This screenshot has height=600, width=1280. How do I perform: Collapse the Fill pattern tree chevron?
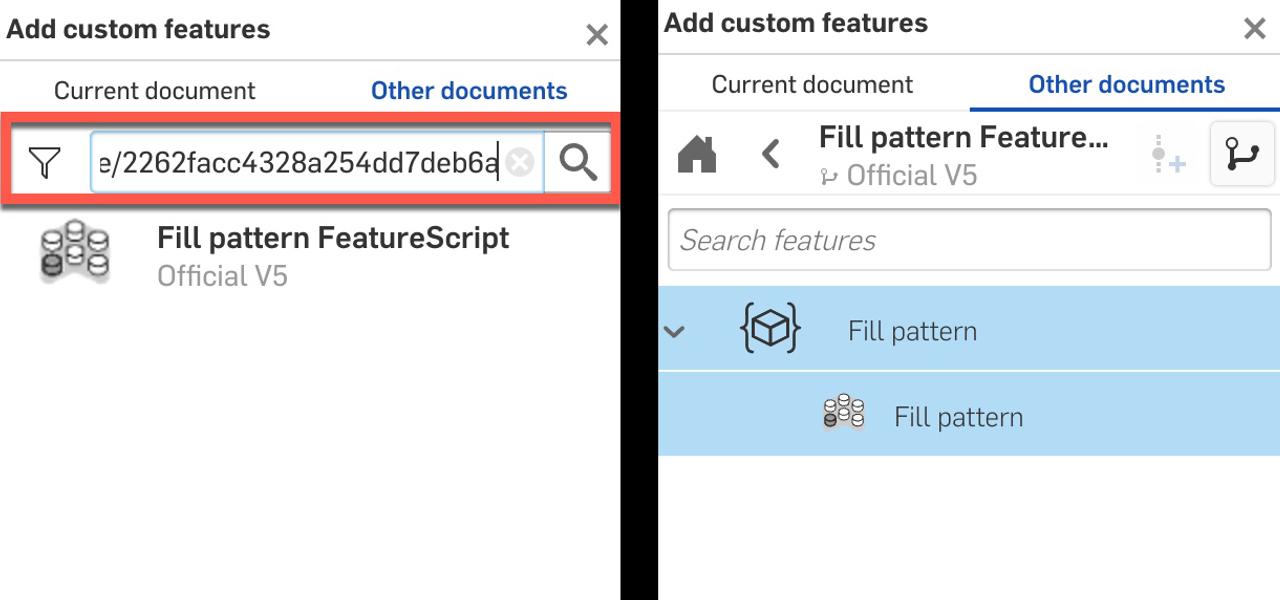[674, 330]
